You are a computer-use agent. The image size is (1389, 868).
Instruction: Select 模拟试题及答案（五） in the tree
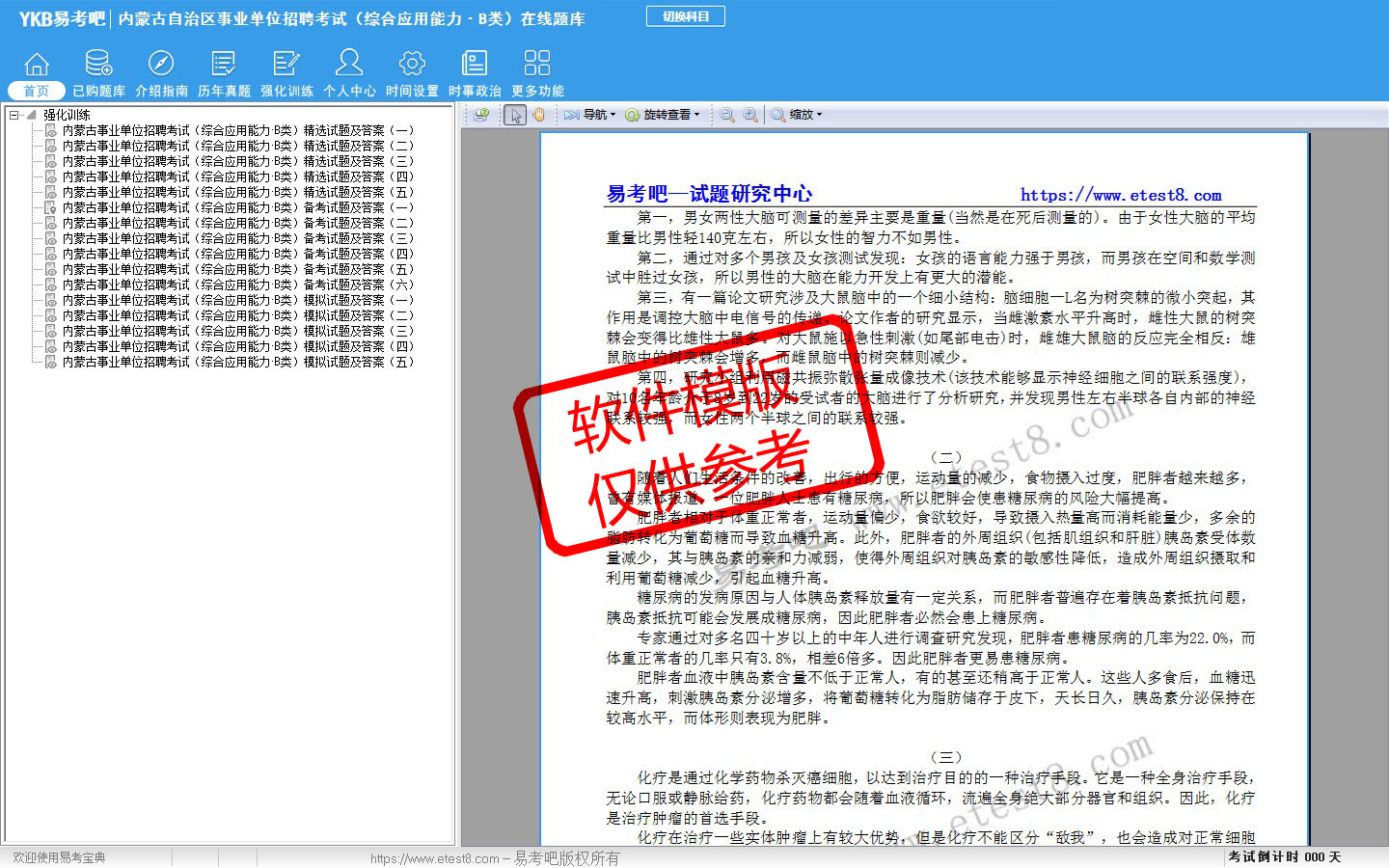(237, 362)
